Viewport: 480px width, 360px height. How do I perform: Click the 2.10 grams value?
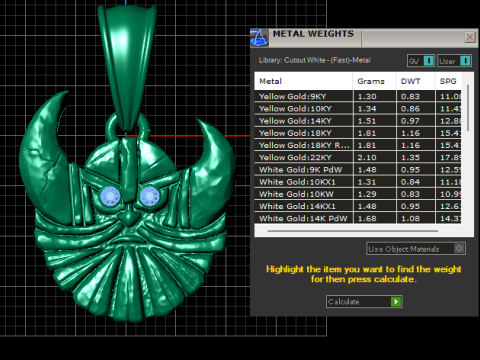367,157
